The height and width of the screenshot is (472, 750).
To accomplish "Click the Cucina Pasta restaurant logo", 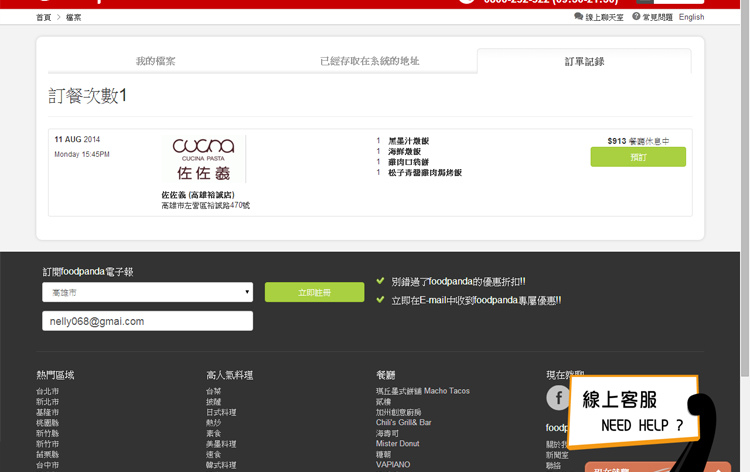I will [204, 159].
